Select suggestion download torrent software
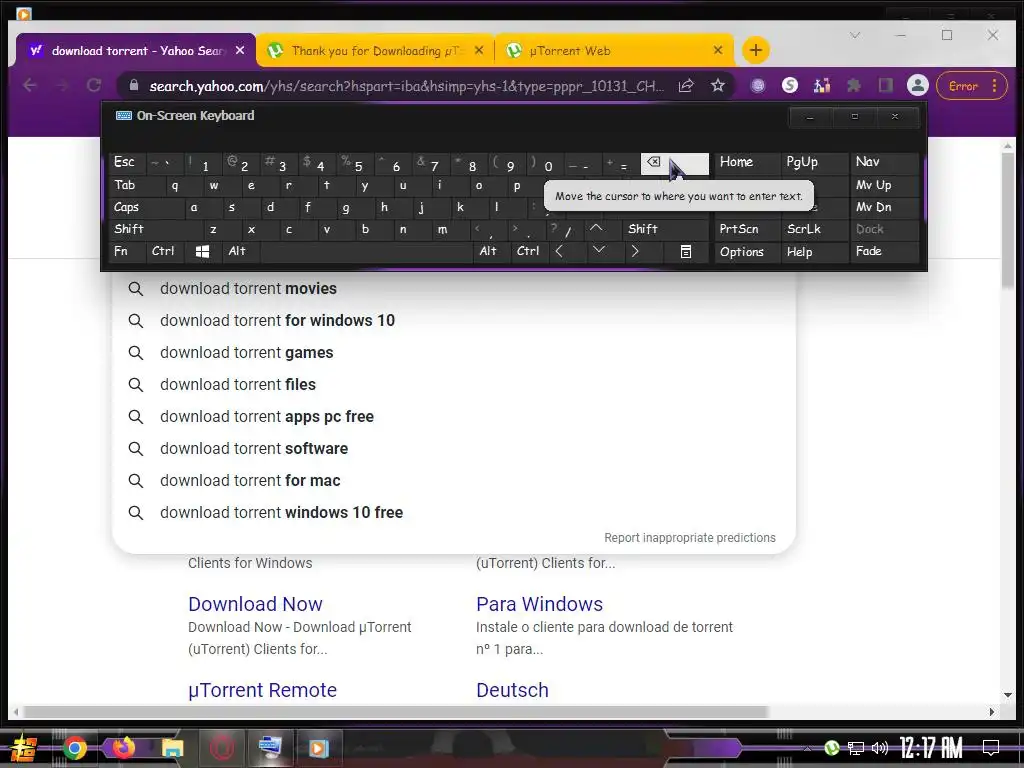The height and width of the screenshot is (768, 1024). tap(453, 449)
